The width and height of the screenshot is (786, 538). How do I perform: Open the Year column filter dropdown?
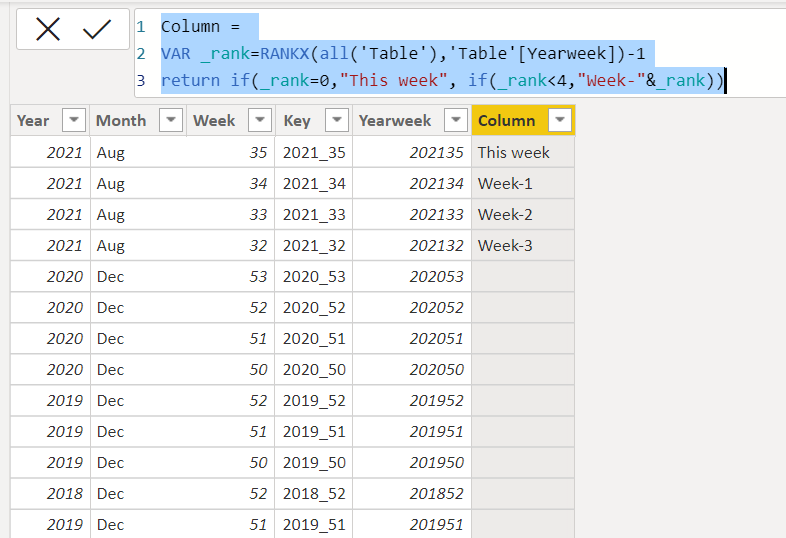click(x=74, y=120)
